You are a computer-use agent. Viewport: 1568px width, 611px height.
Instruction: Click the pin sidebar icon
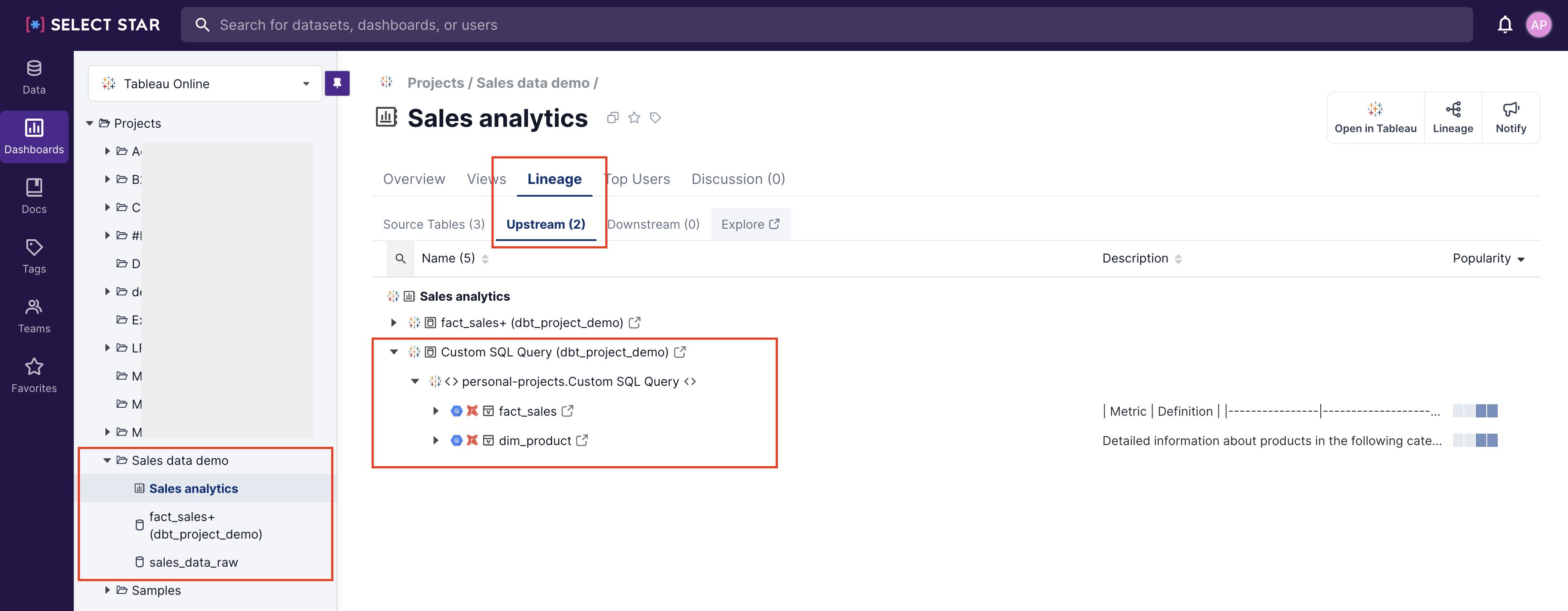point(336,83)
